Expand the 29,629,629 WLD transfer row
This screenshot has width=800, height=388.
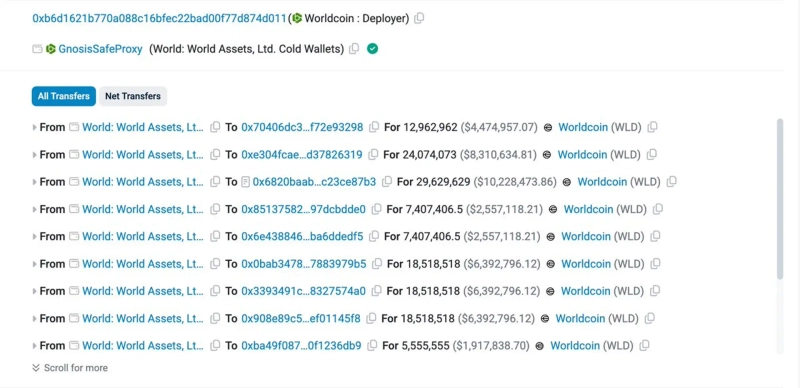click(35, 182)
